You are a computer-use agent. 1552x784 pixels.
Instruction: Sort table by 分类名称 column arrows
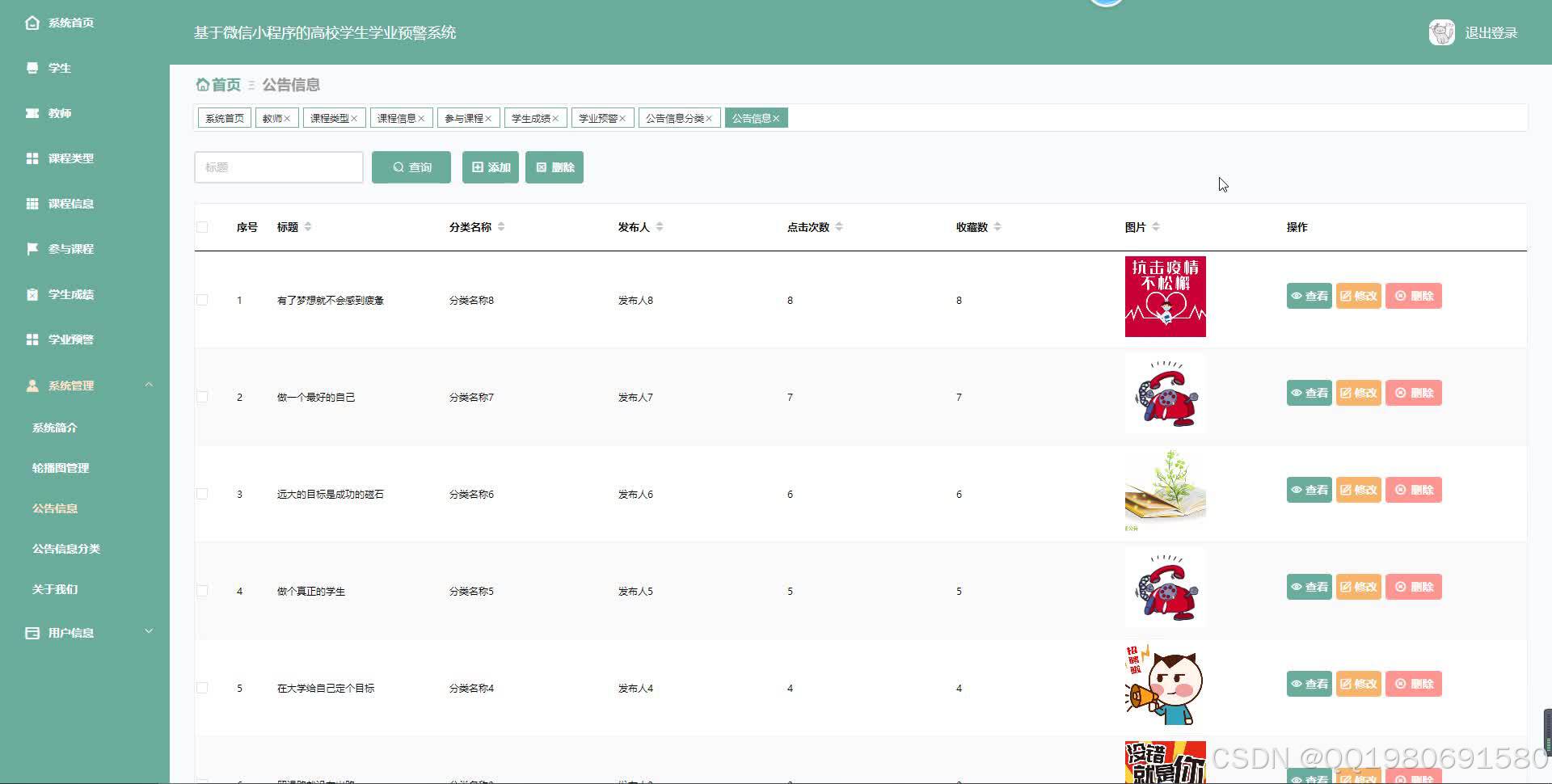pos(501,227)
